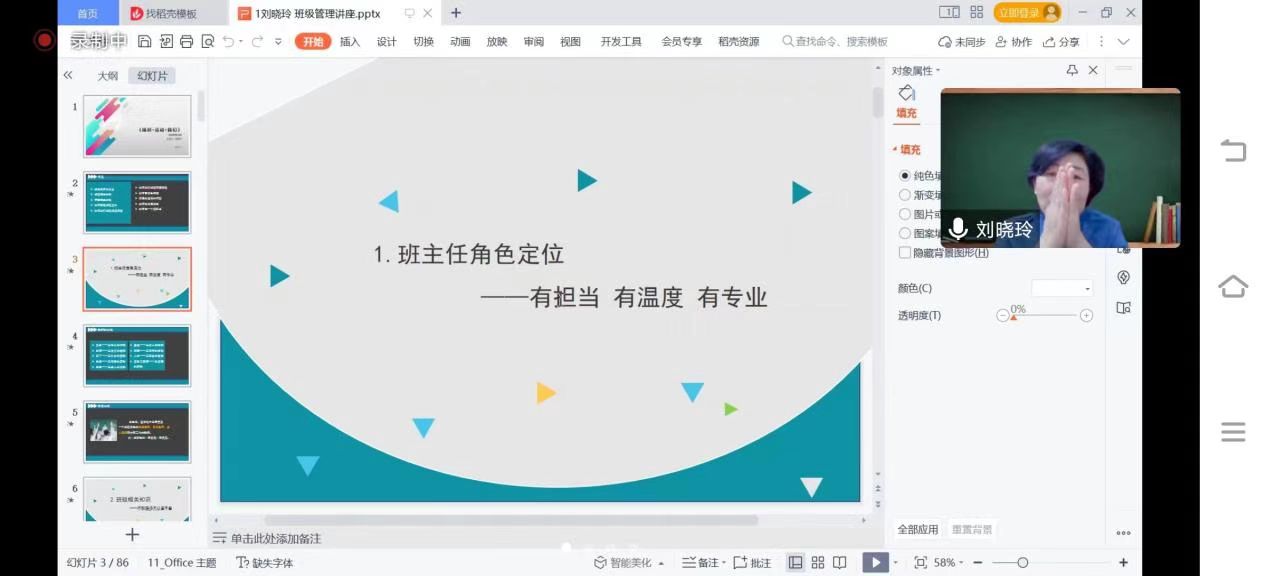
Task: Start slideshow with the play button
Action: tap(875, 563)
